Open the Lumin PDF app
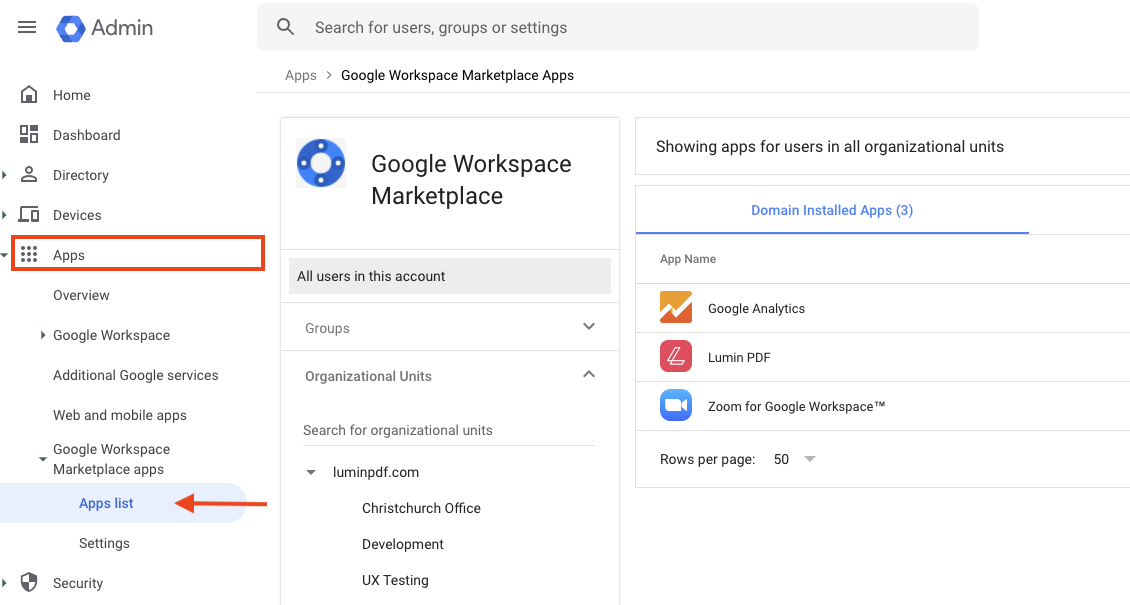Screen dimensions: 1130x605 pos(739,357)
